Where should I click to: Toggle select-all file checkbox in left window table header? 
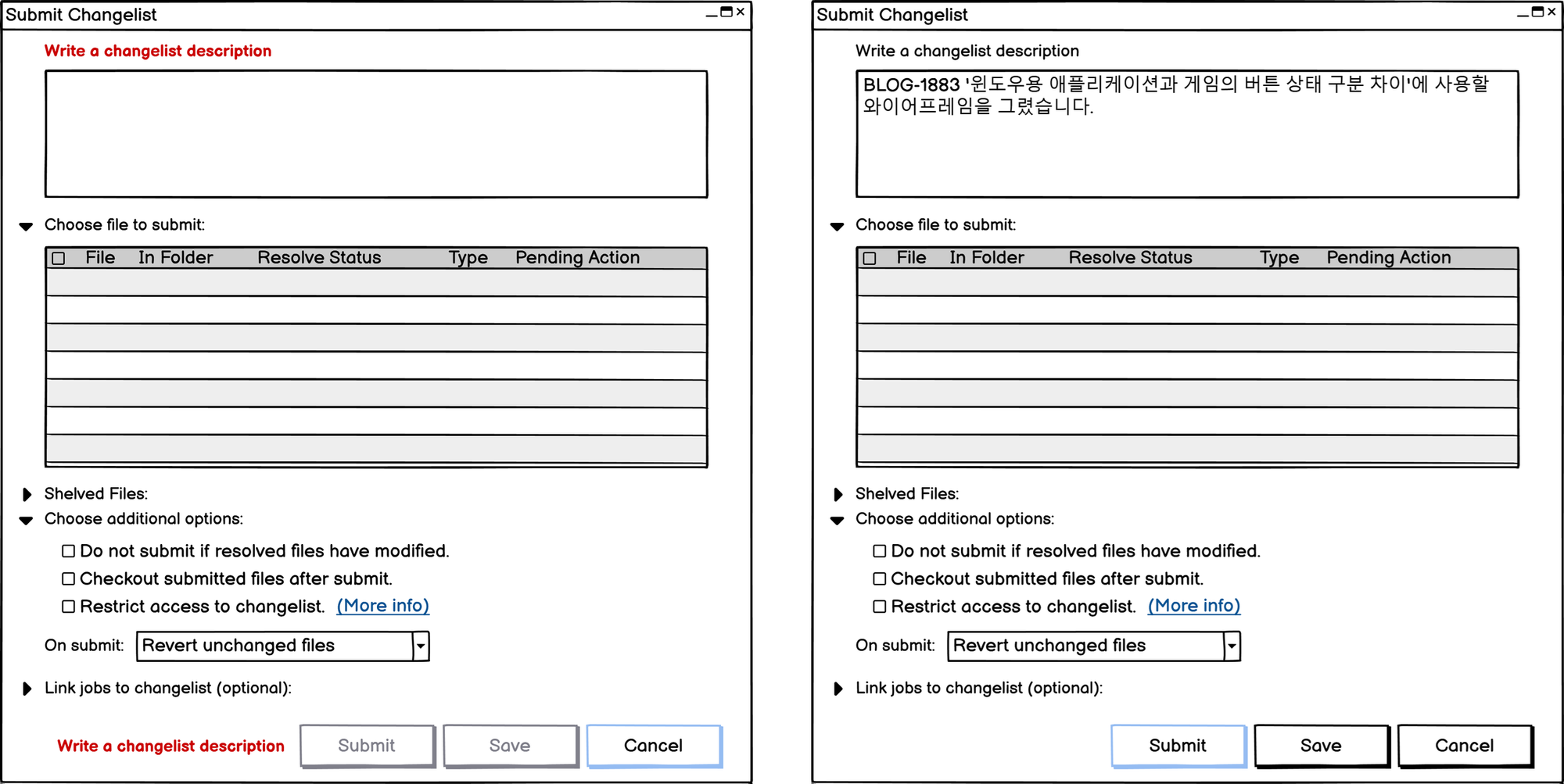coord(59,258)
